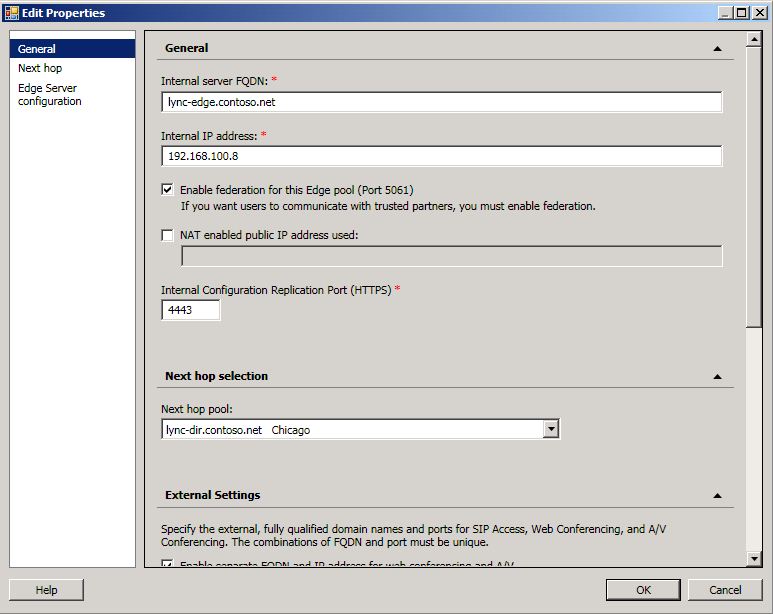
Task: Select Next hop in the left navigation
Action: 40,68
